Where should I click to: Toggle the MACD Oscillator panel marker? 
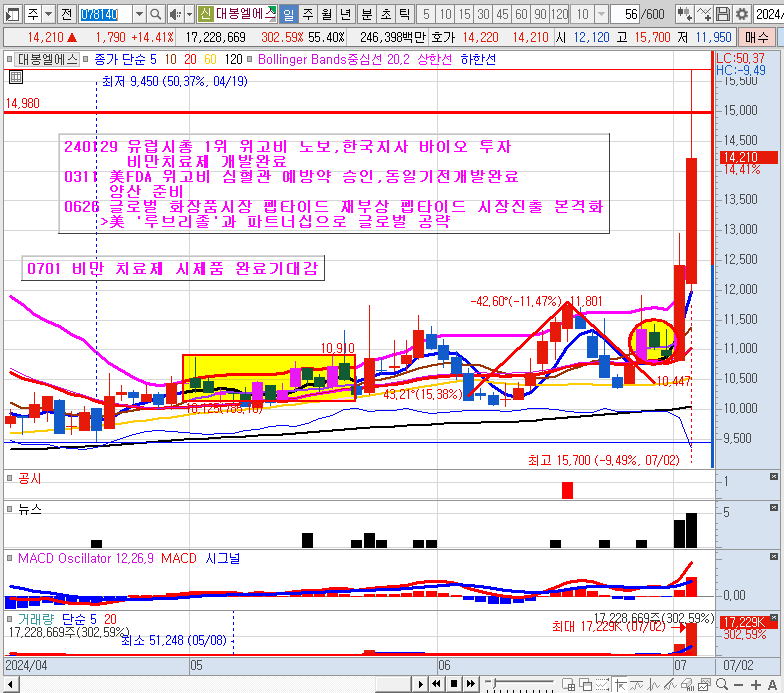coord(10,558)
